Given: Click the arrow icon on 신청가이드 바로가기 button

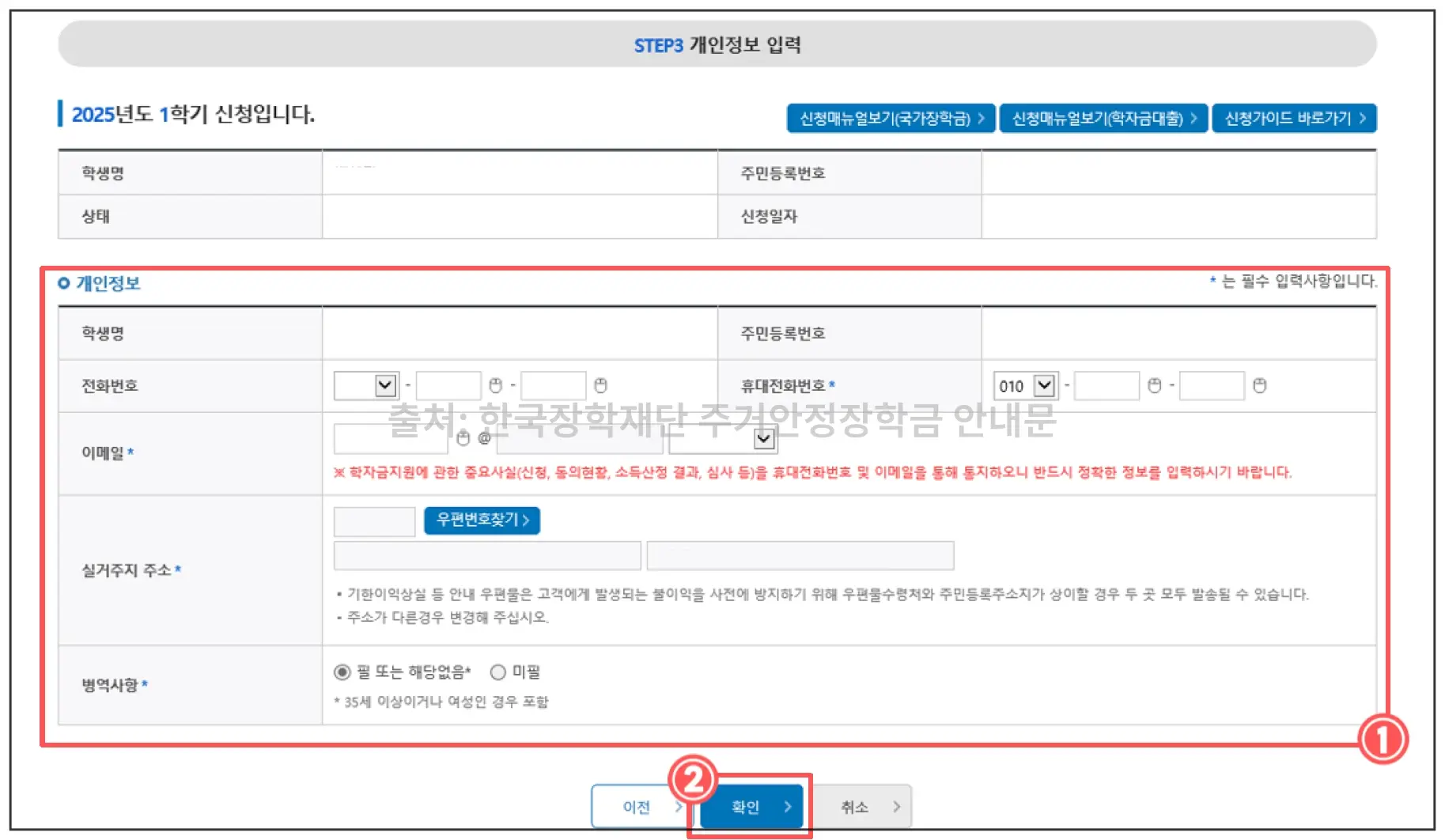Looking at the screenshot, I should (1363, 118).
